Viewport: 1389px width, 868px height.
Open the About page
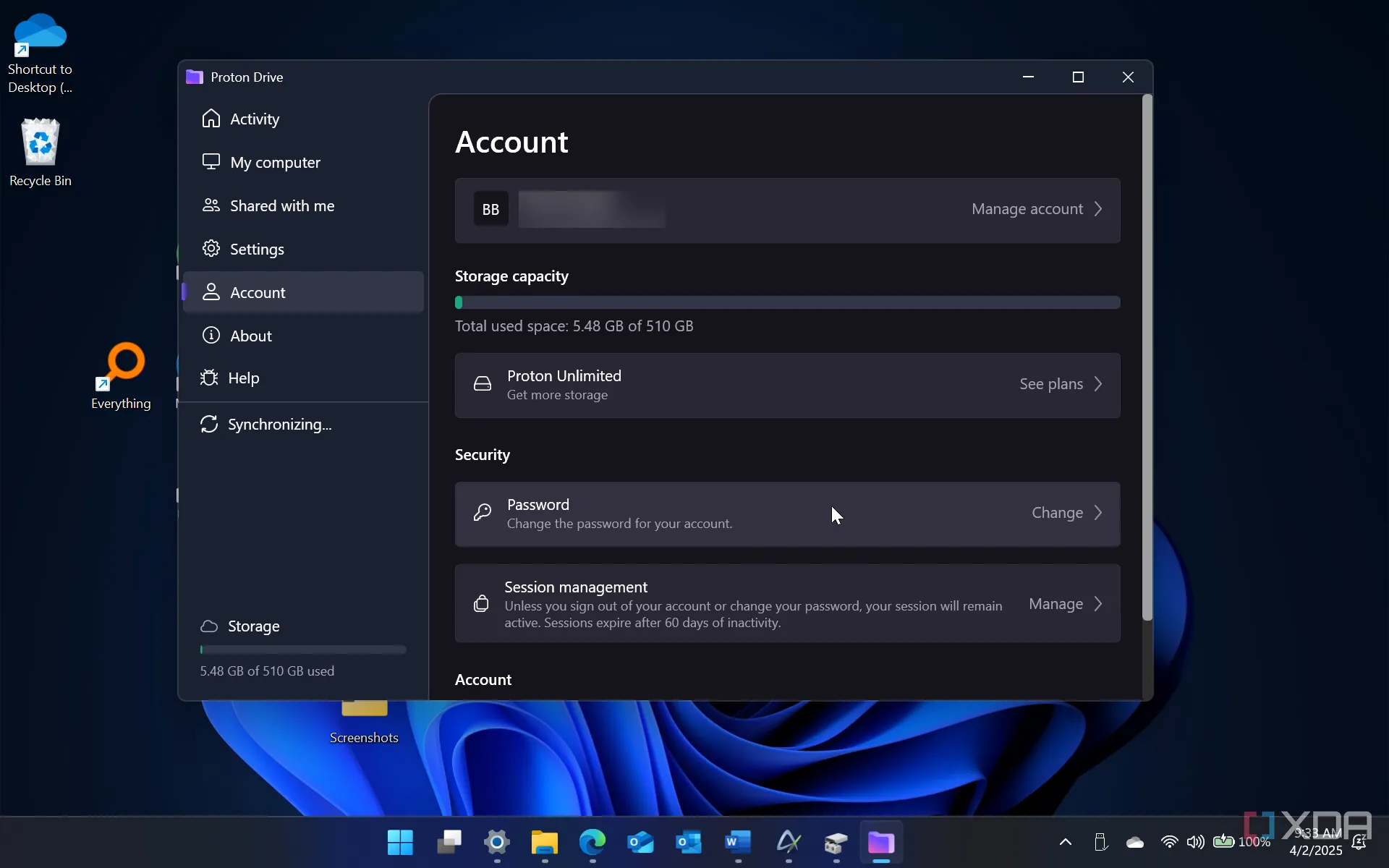click(x=303, y=336)
